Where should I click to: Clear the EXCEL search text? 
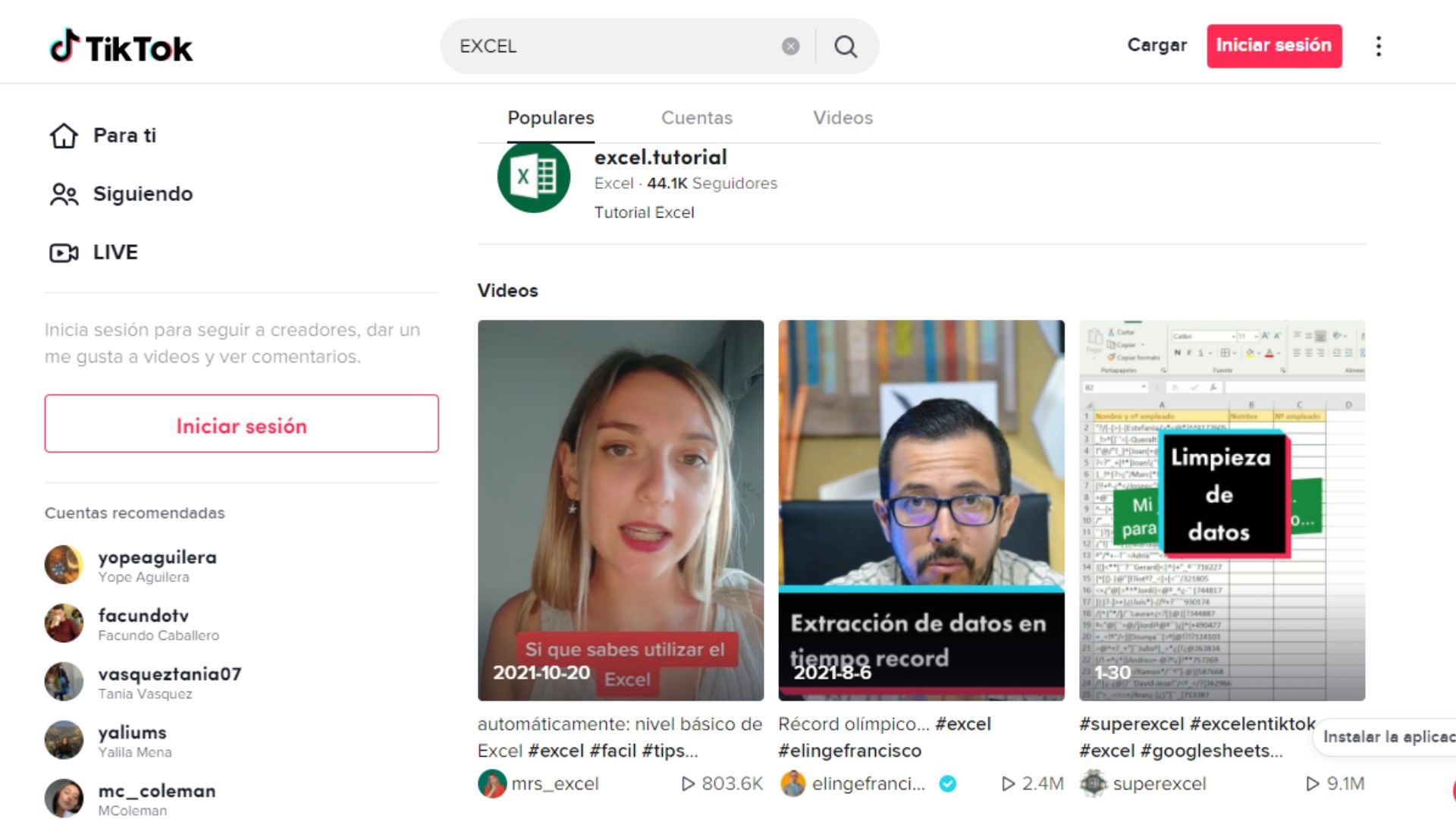pyautogui.click(x=790, y=46)
